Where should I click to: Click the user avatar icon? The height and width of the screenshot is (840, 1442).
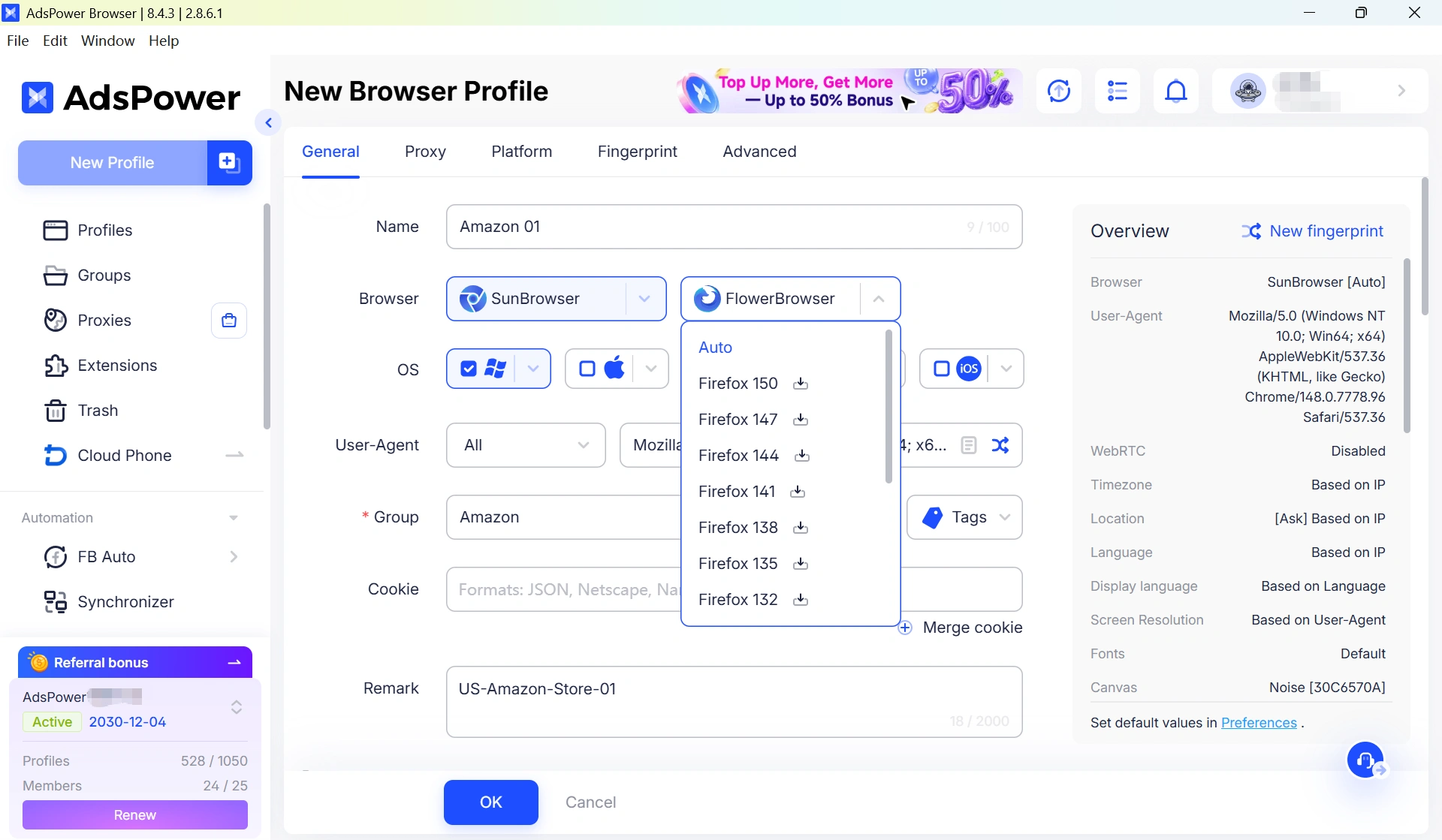pyautogui.click(x=1247, y=91)
